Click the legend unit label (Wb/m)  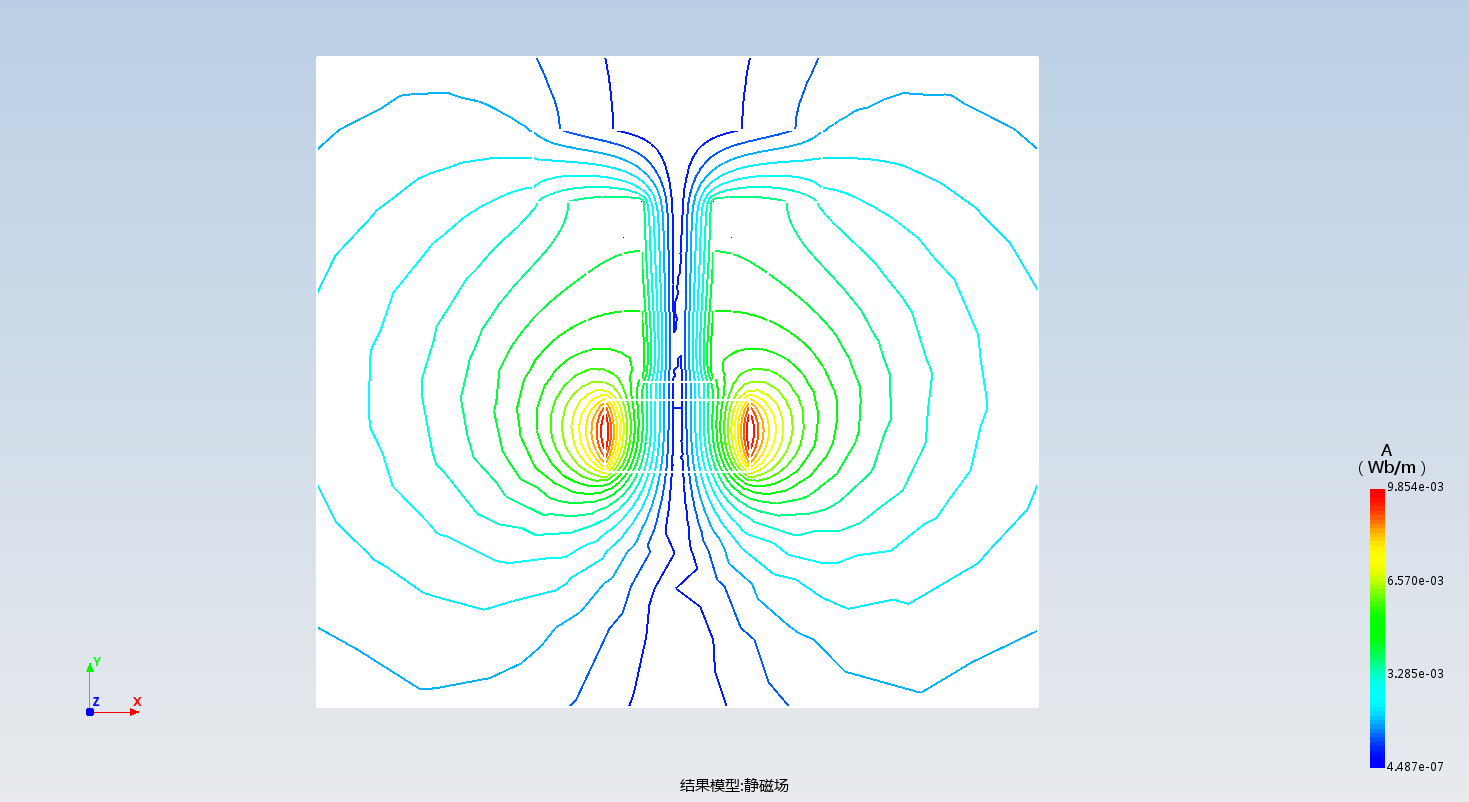1392,468
